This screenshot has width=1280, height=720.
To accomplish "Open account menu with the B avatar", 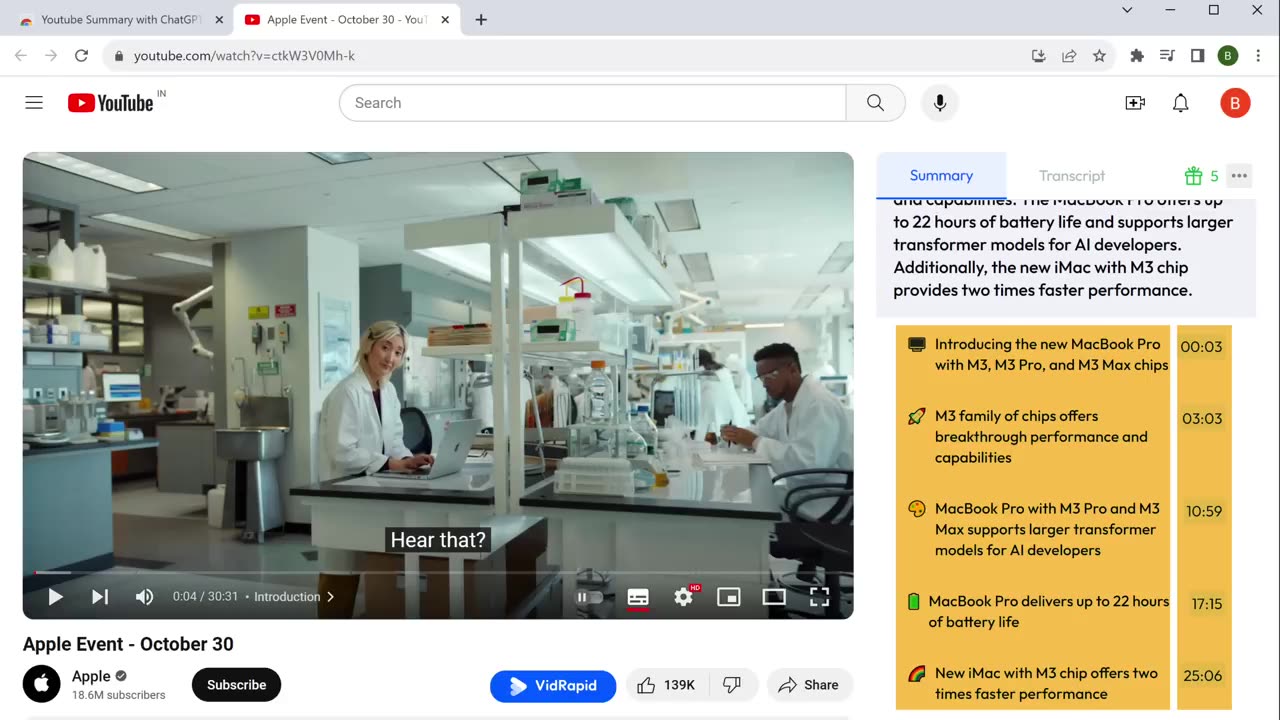I will [1235, 103].
